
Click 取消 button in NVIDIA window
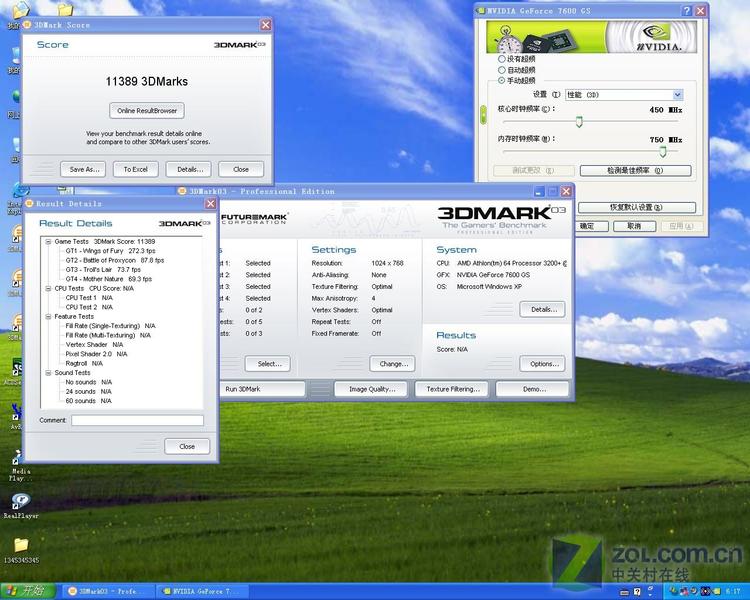coord(634,226)
